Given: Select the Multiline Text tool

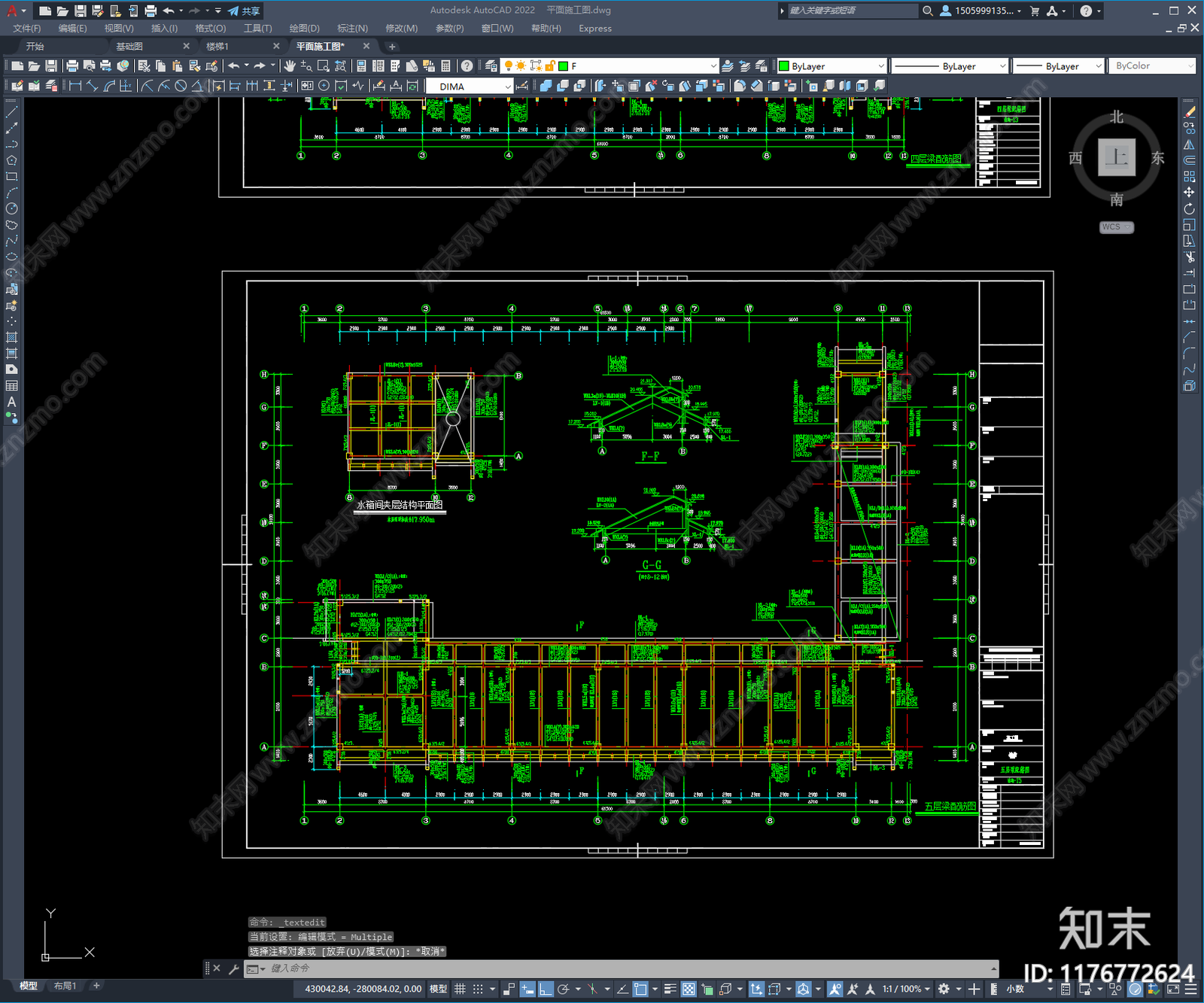Looking at the screenshot, I should tap(11, 402).
